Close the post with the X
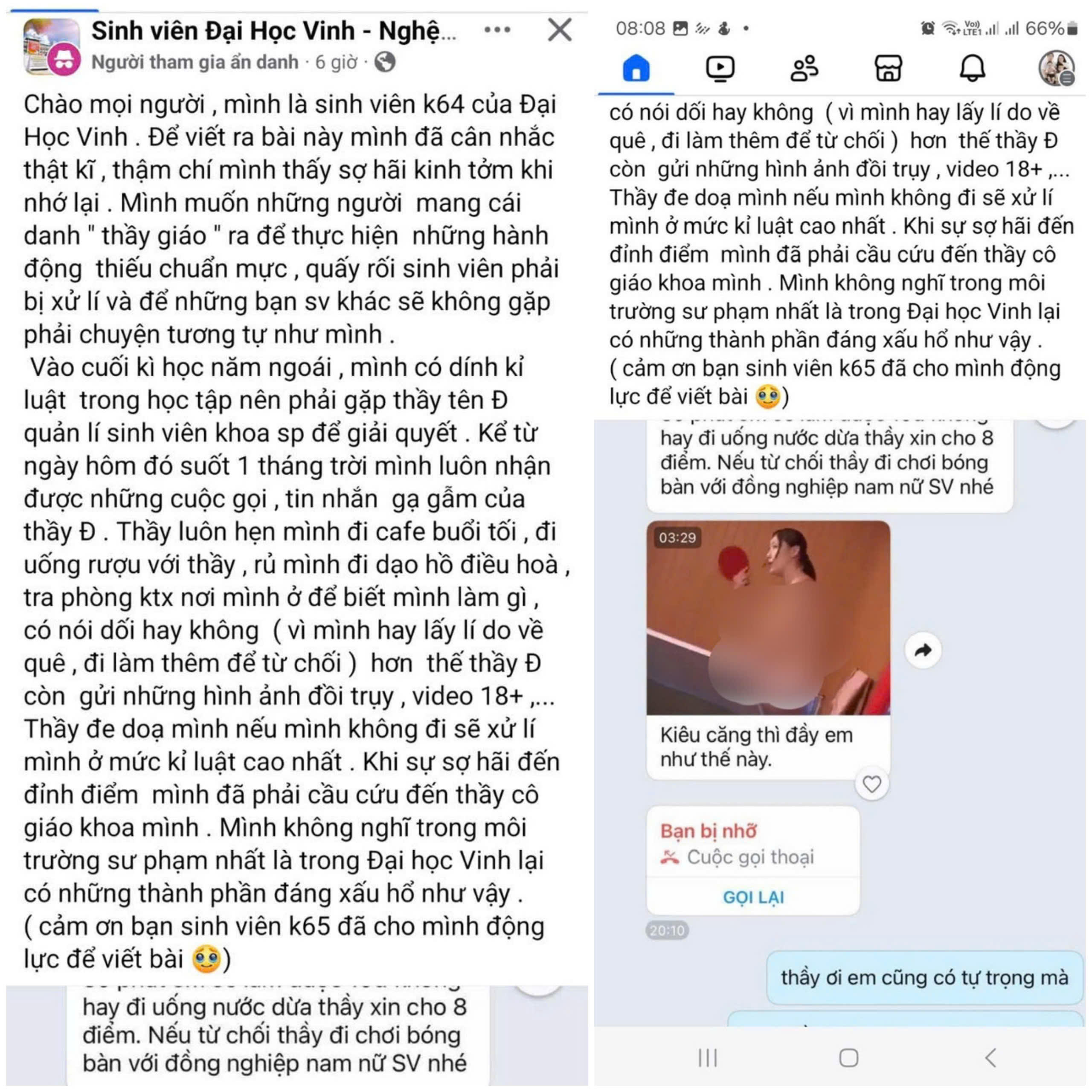 point(560,29)
